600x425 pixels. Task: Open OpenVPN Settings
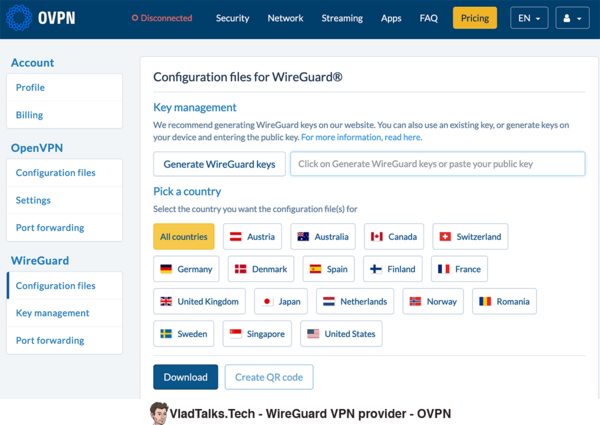(64, 200)
